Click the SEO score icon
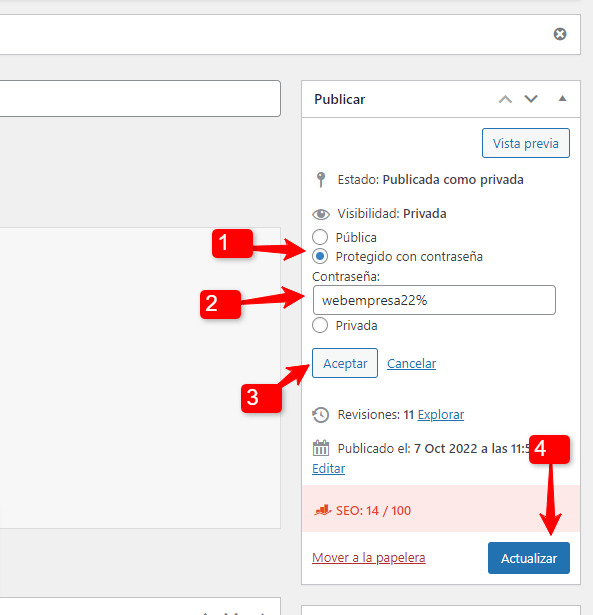The image size is (593, 615). point(323,510)
